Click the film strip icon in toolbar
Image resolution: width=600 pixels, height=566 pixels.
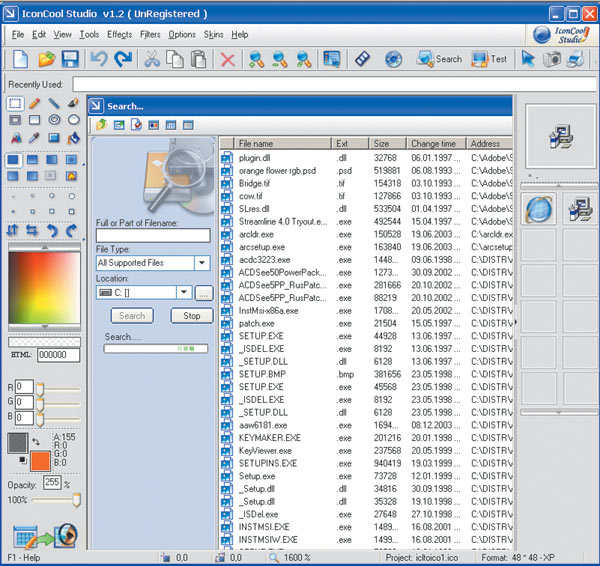[x=362, y=59]
